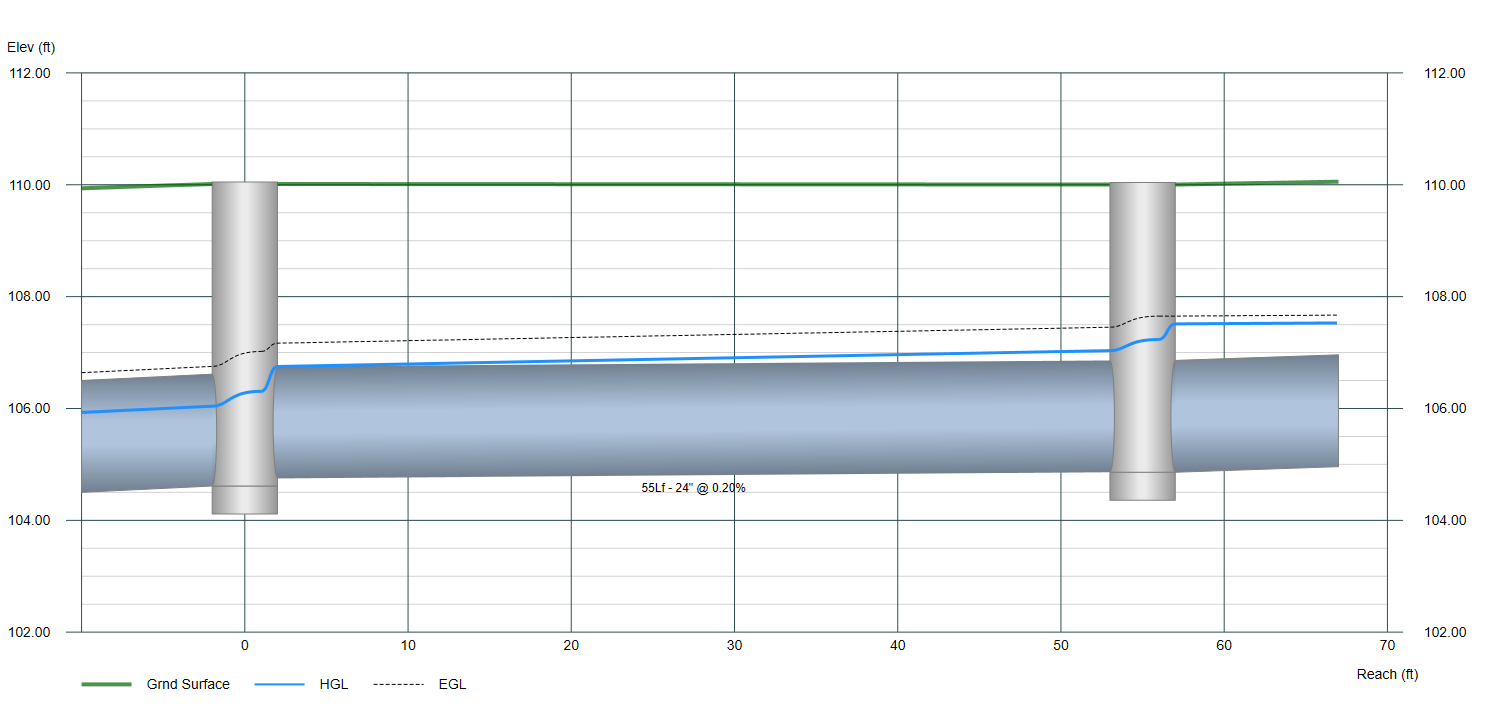1486x706 pixels.
Task: Select the pipe label 55Lf - 24" @ 0.20%
Action: [693, 488]
